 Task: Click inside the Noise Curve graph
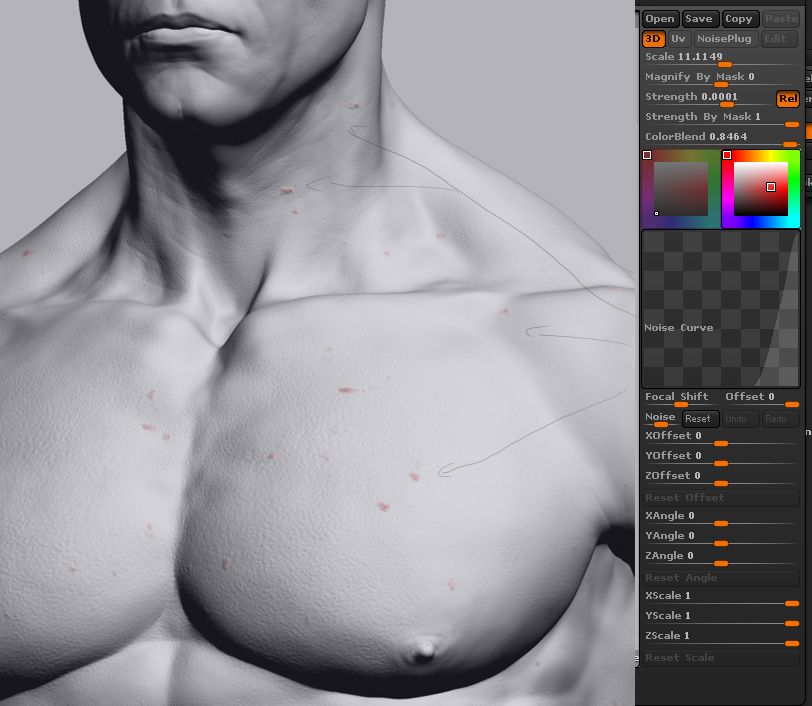720,309
